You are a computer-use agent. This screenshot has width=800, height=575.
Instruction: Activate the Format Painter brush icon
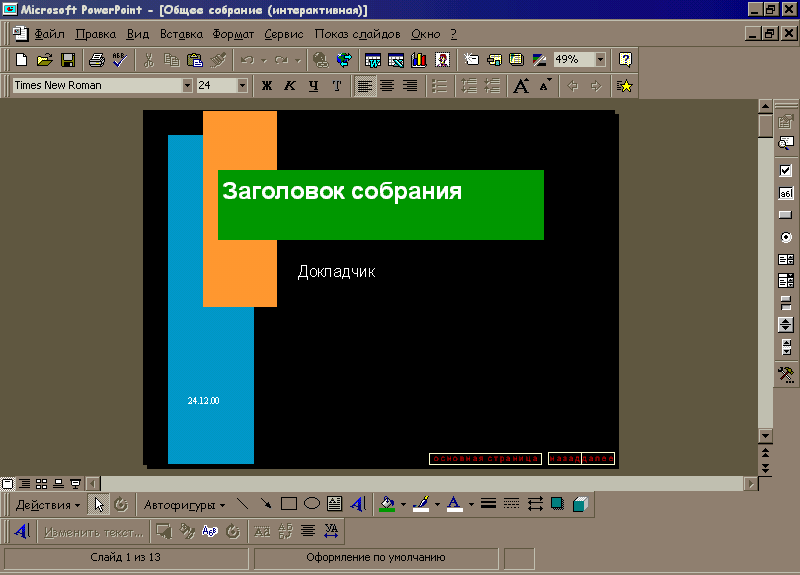(x=218, y=60)
